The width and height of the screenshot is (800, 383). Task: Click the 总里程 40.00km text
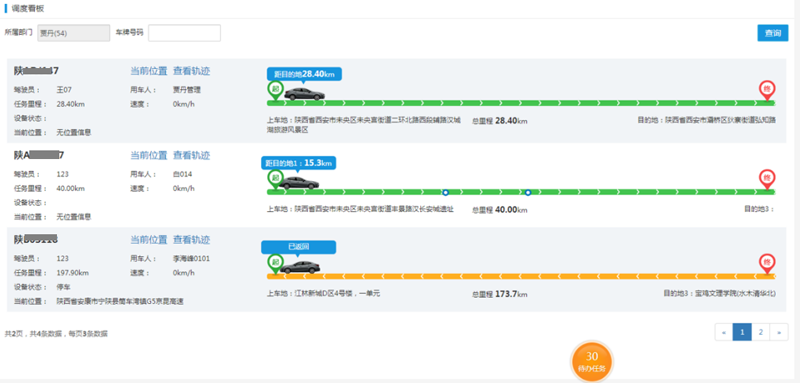[x=499, y=210]
